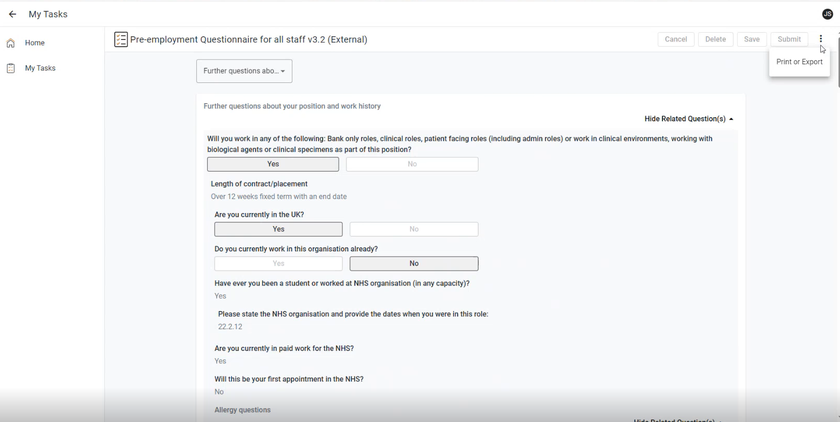This screenshot has width=840, height=422.
Task: Choose No for currently in the UK
Action: pyautogui.click(x=414, y=229)
